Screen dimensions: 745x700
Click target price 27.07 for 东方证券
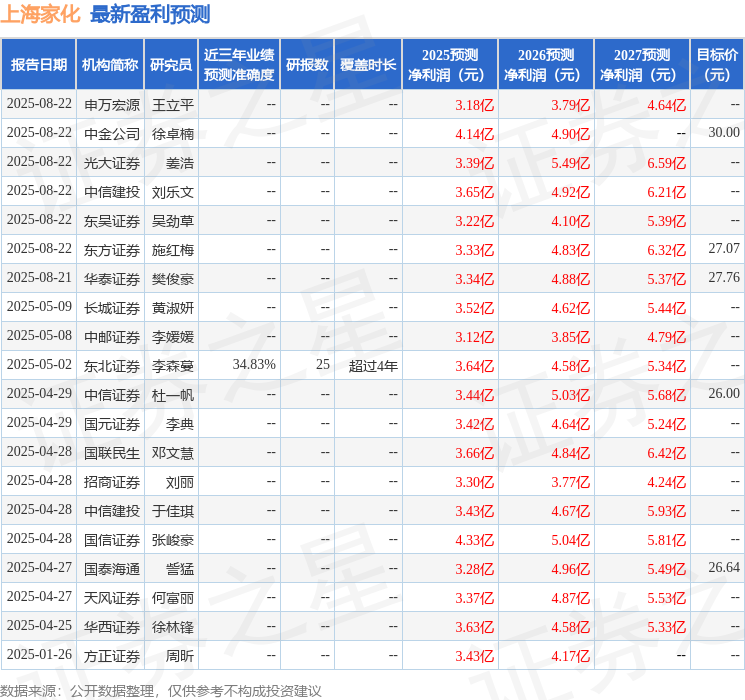click(724, 249)
